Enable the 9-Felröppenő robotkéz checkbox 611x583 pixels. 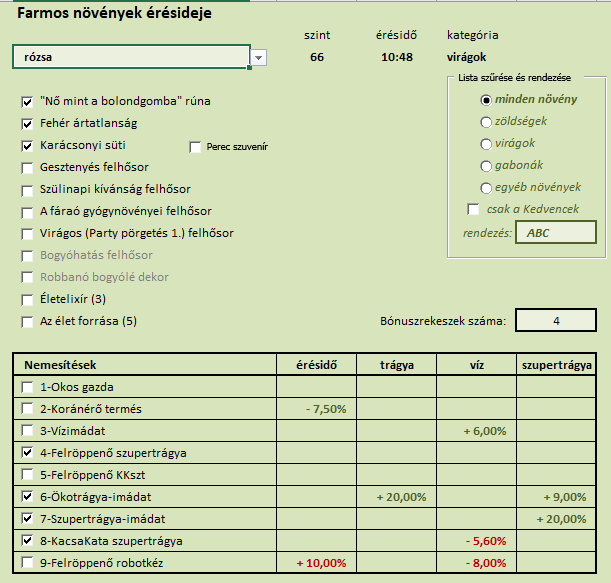tap(27, 563)
